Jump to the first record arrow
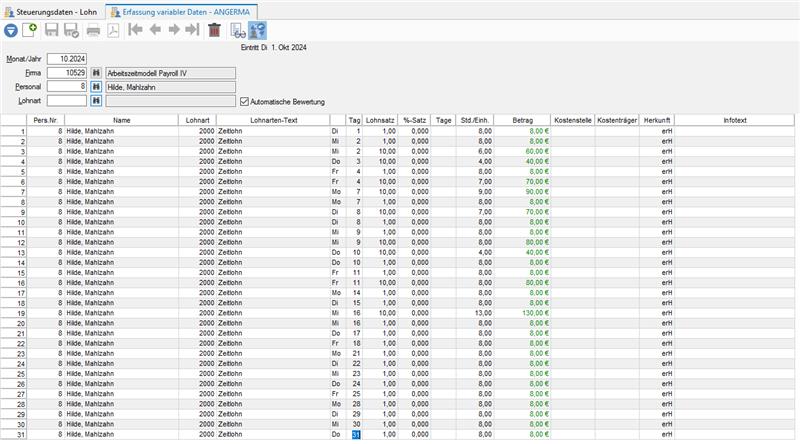The width and height of the screenshot is (800, 444). [x=135, y=30]
